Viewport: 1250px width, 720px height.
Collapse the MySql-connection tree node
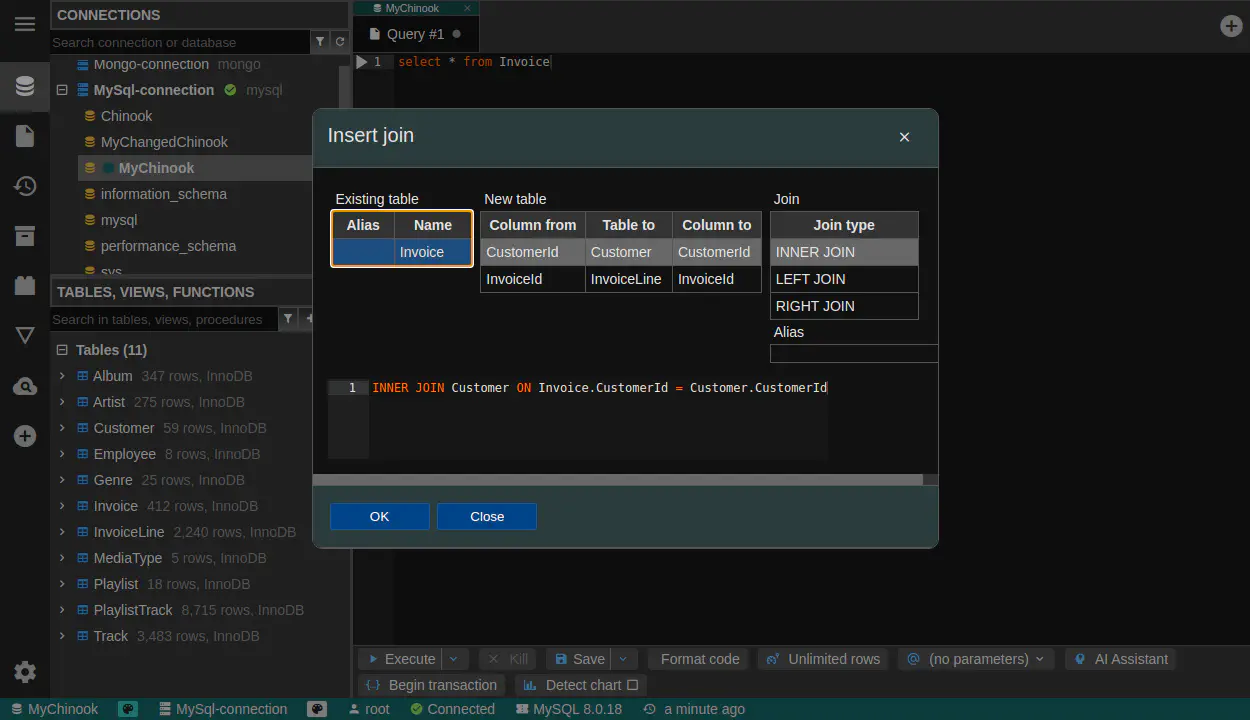coord(62,90)
